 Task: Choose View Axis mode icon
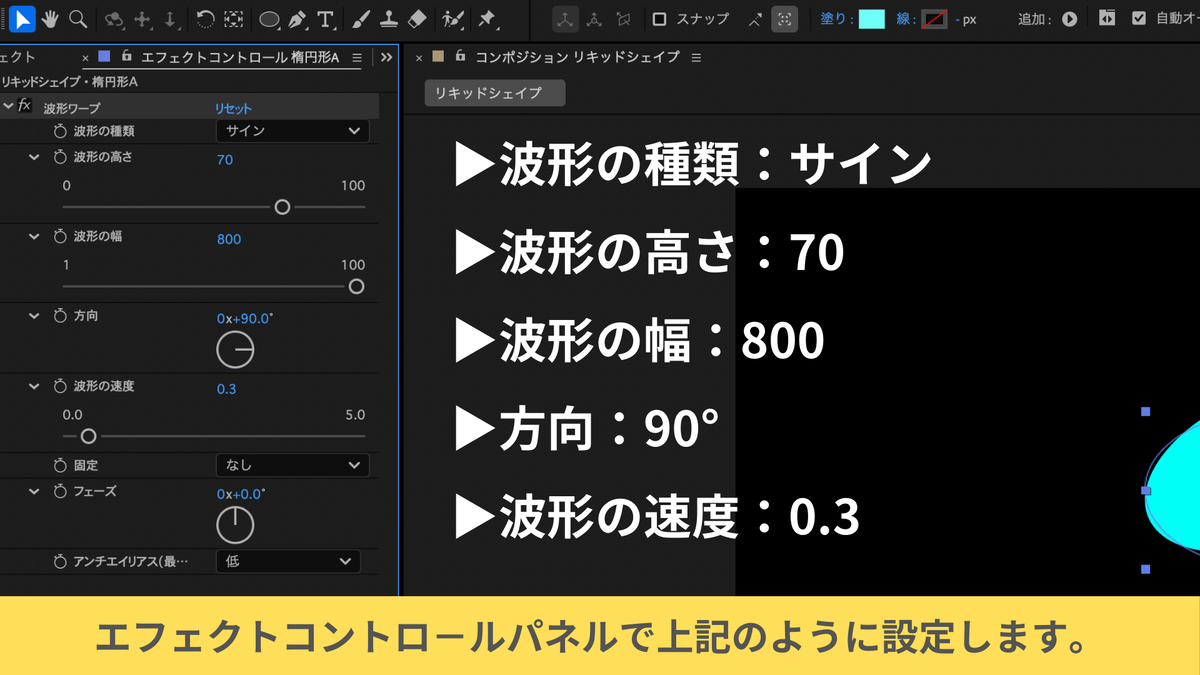(x=624, y=19)
